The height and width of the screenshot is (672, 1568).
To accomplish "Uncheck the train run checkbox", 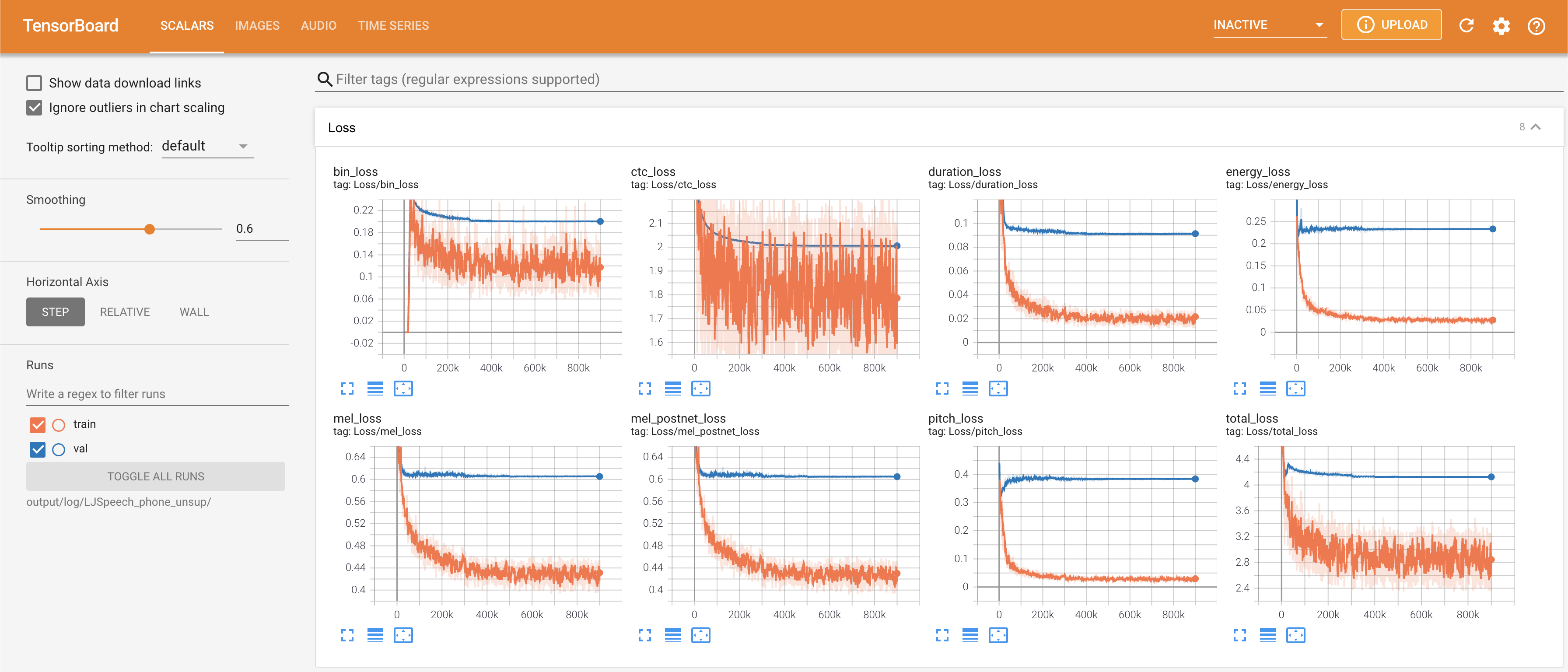I will click(x=38, y=424).
